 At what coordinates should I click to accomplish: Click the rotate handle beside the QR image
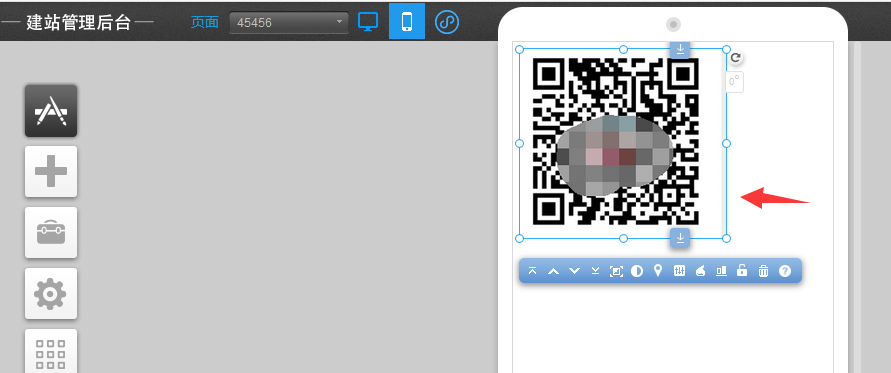(x=735, y=57)
